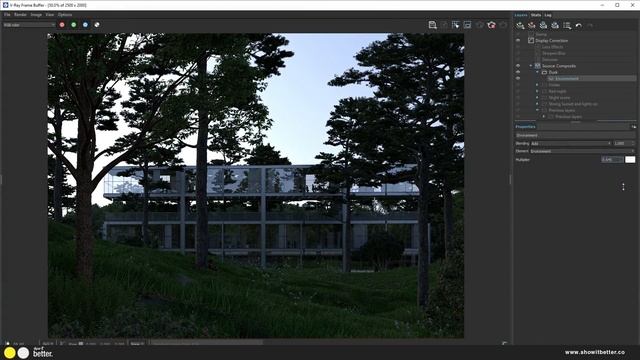Open the Blending mode dropdown
The height and width of the screenshot is (360, 640).
pos(571,143)
